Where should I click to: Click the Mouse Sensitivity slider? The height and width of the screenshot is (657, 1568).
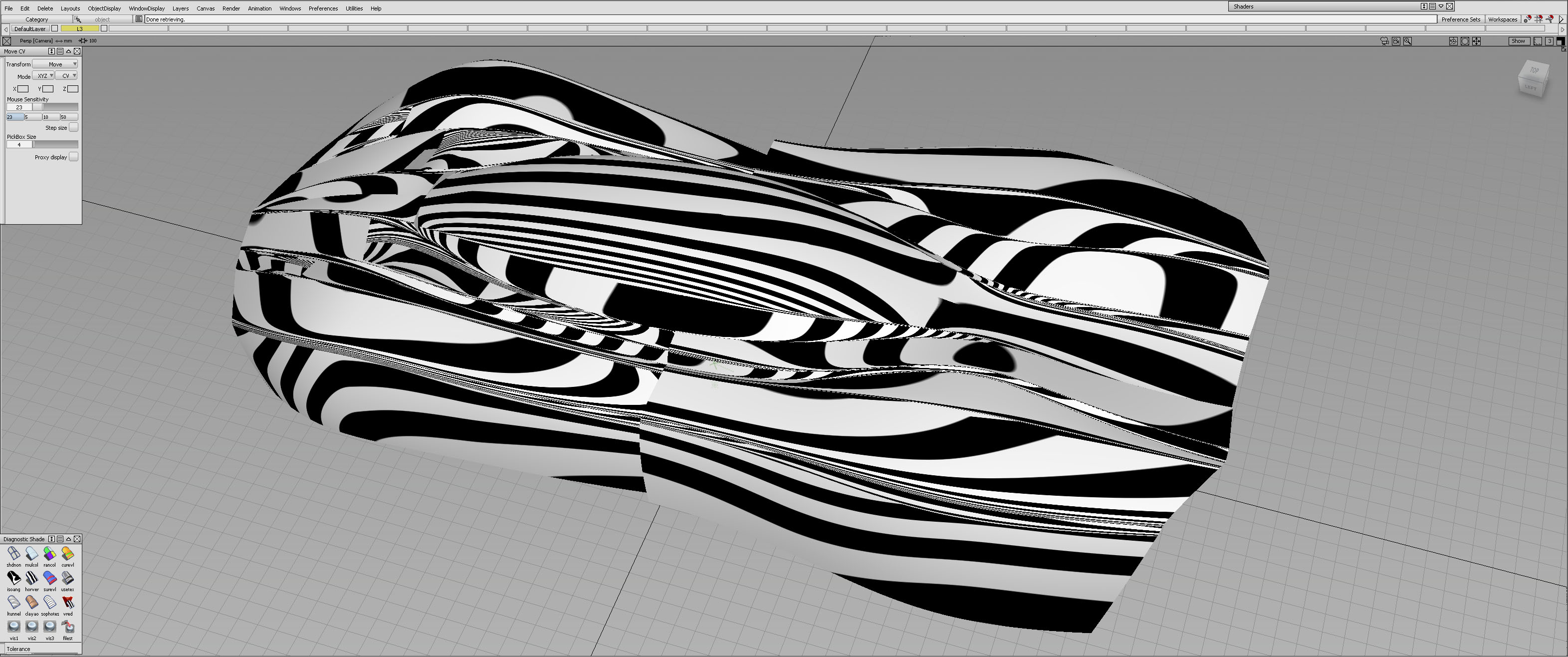(55, 107)
